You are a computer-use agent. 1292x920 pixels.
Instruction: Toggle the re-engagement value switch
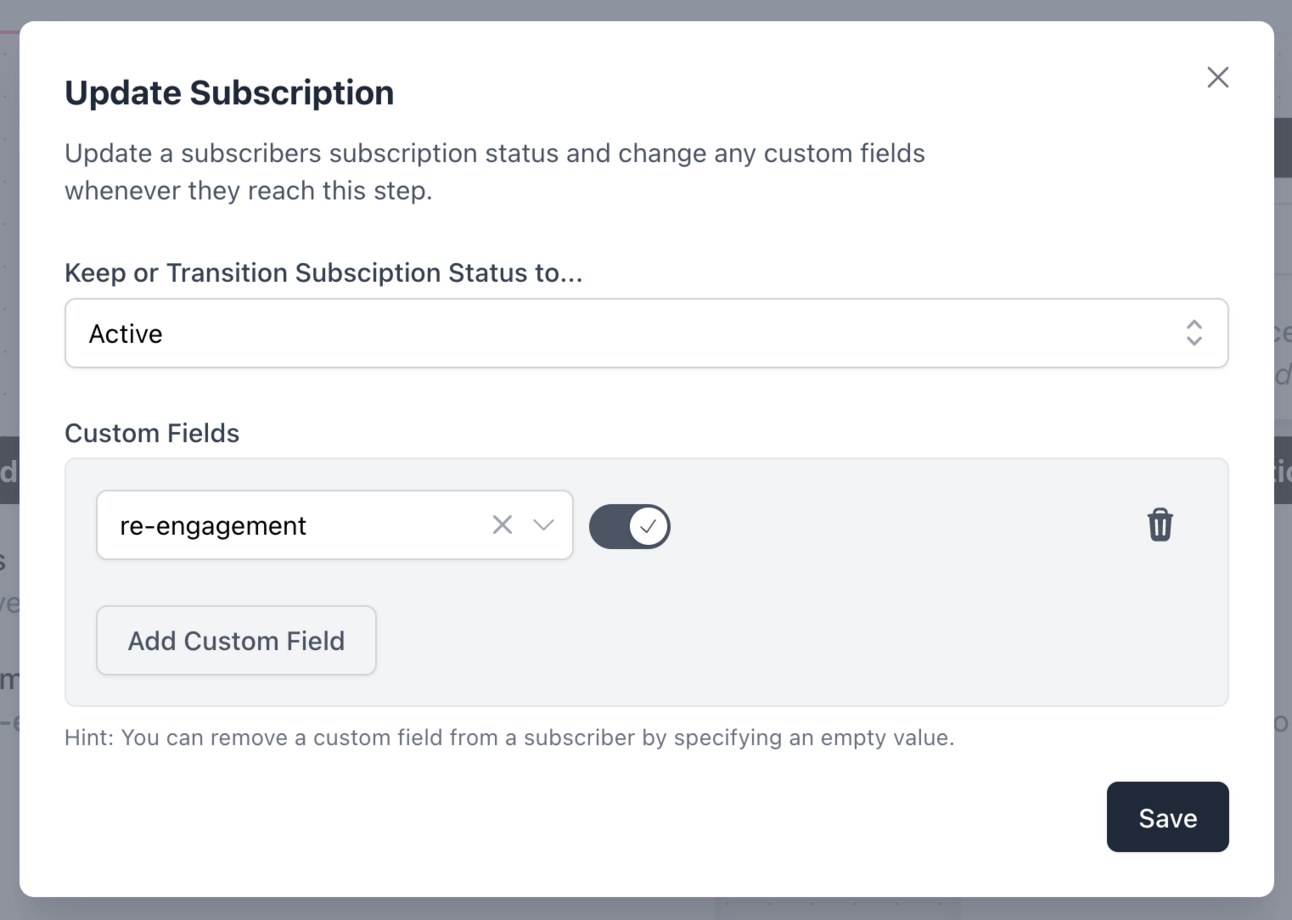629,526
